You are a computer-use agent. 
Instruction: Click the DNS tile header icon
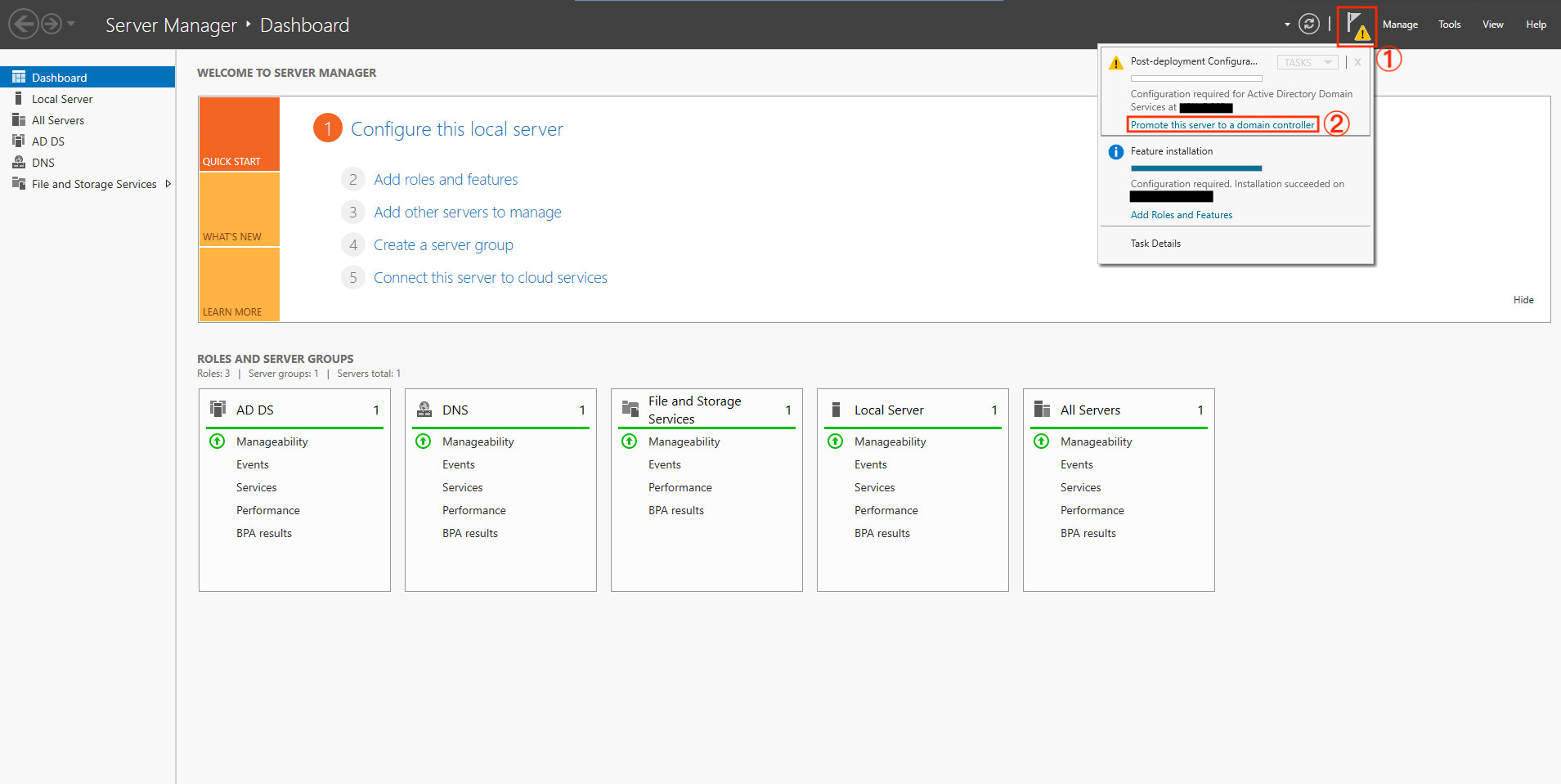pyautogui.click(x=424, y=409)
